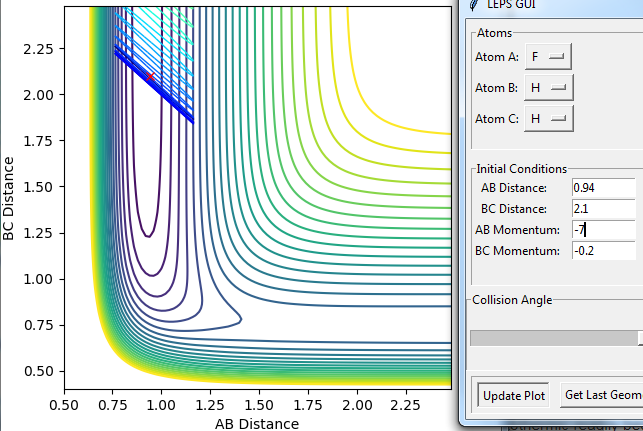Image resolution: width=643 pixels, height=431 pixels.
Task: Open the Atom A dropdown showing F
Action: [548, 57]
